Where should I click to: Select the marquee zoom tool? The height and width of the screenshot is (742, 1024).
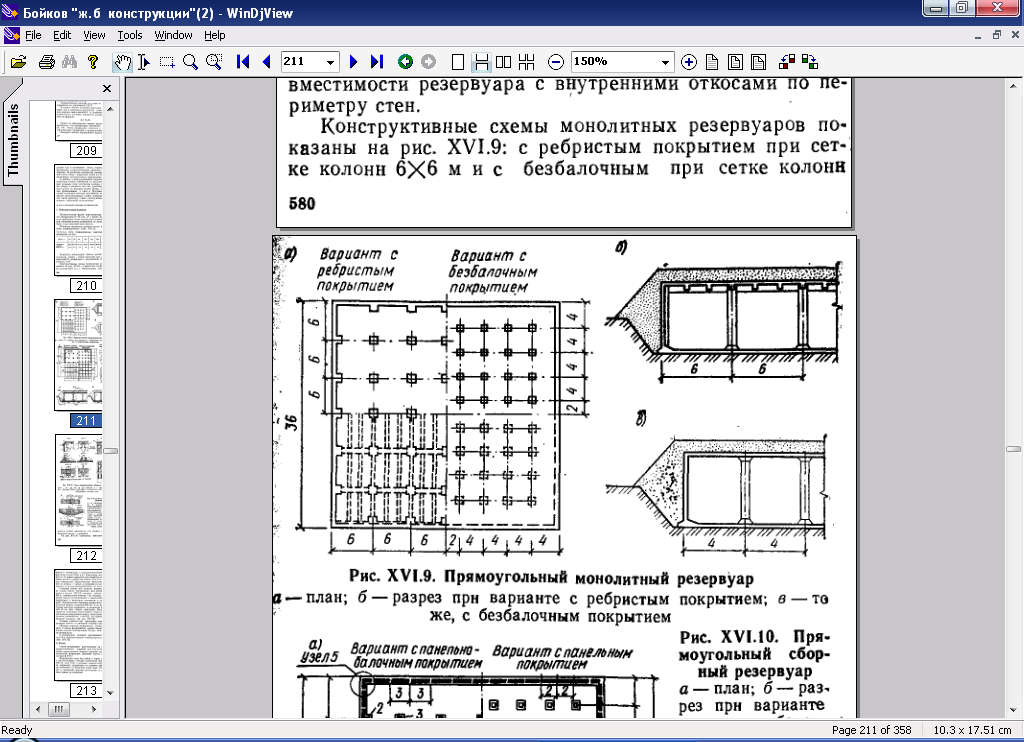pos(214,62)
